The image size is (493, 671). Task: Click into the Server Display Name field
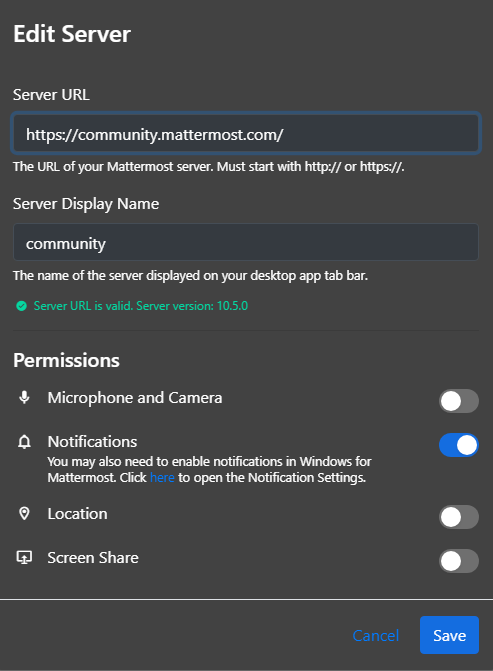246,242
